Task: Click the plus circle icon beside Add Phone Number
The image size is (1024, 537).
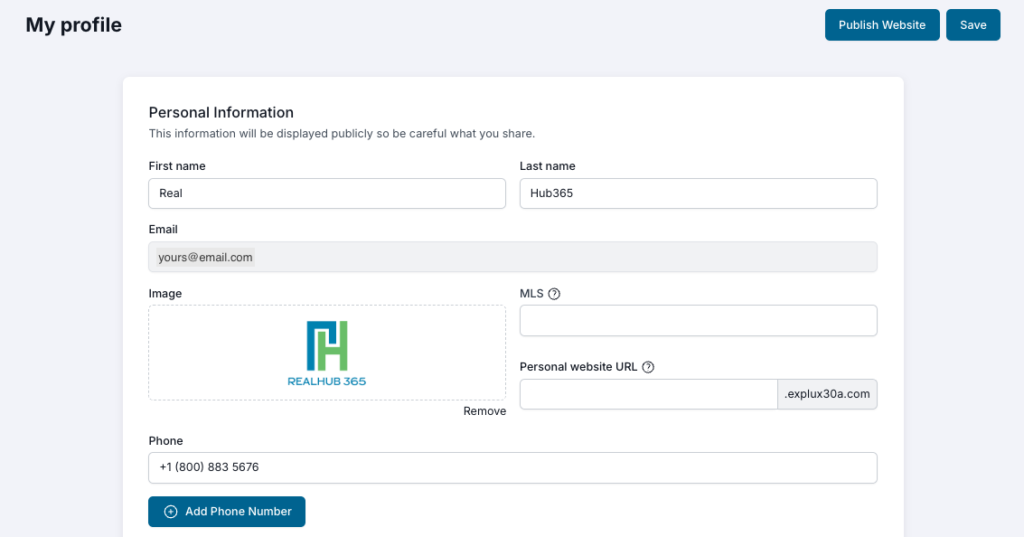Action: click(x=171, y=511)
